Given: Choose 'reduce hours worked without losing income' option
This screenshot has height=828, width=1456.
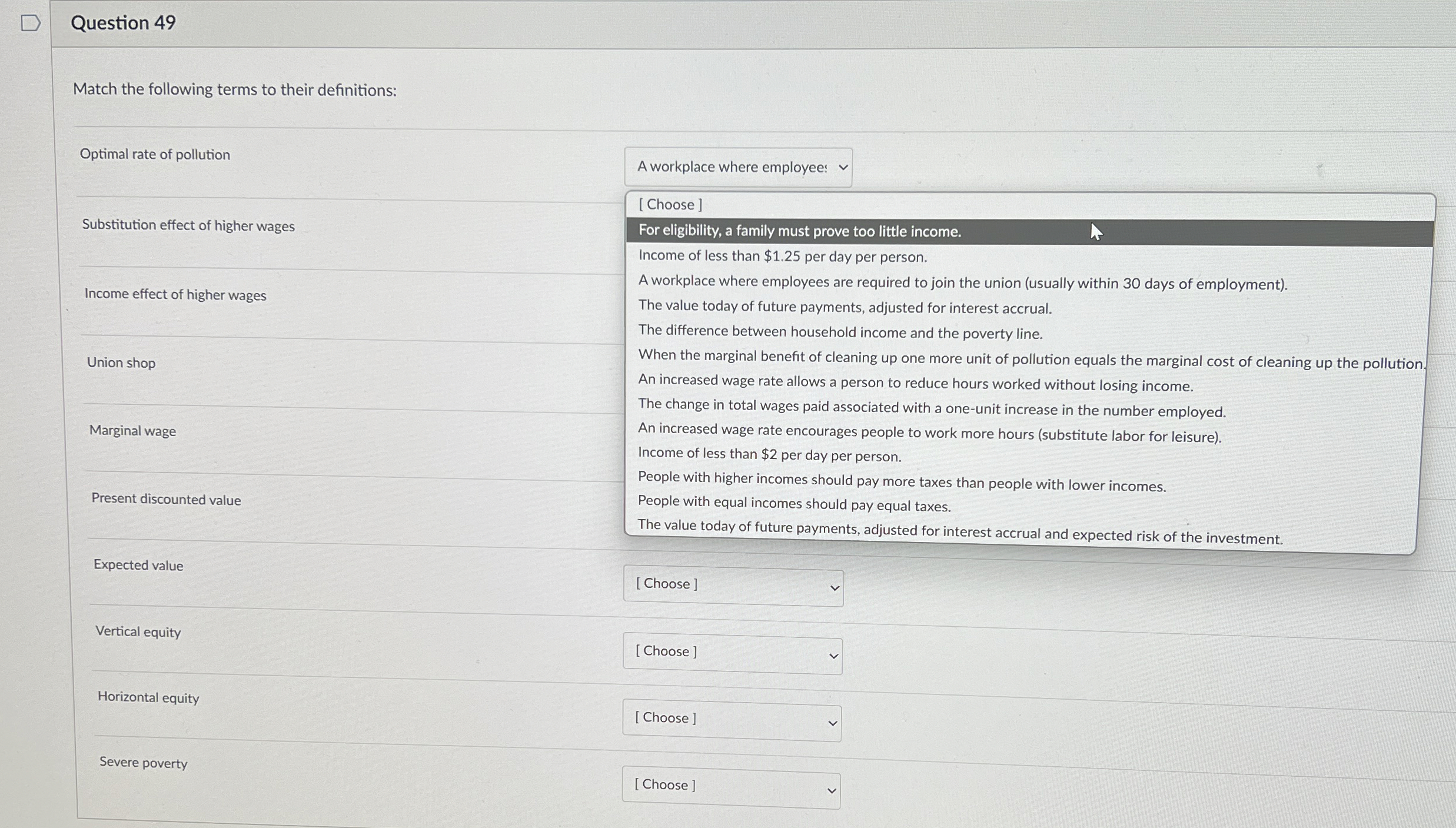Looking at the screenshot, I should point(915,384).
